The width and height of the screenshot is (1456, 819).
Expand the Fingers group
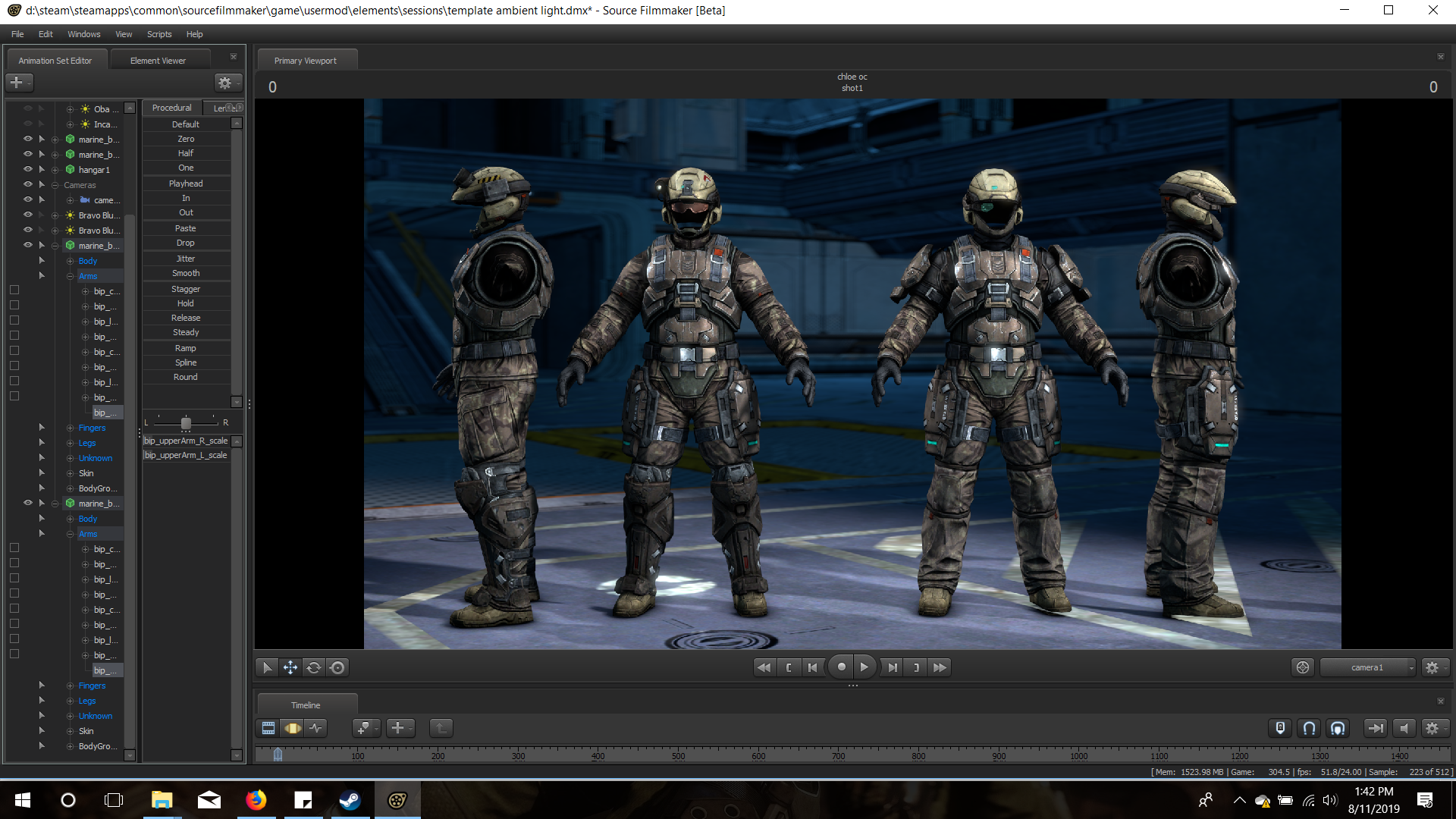70,428
